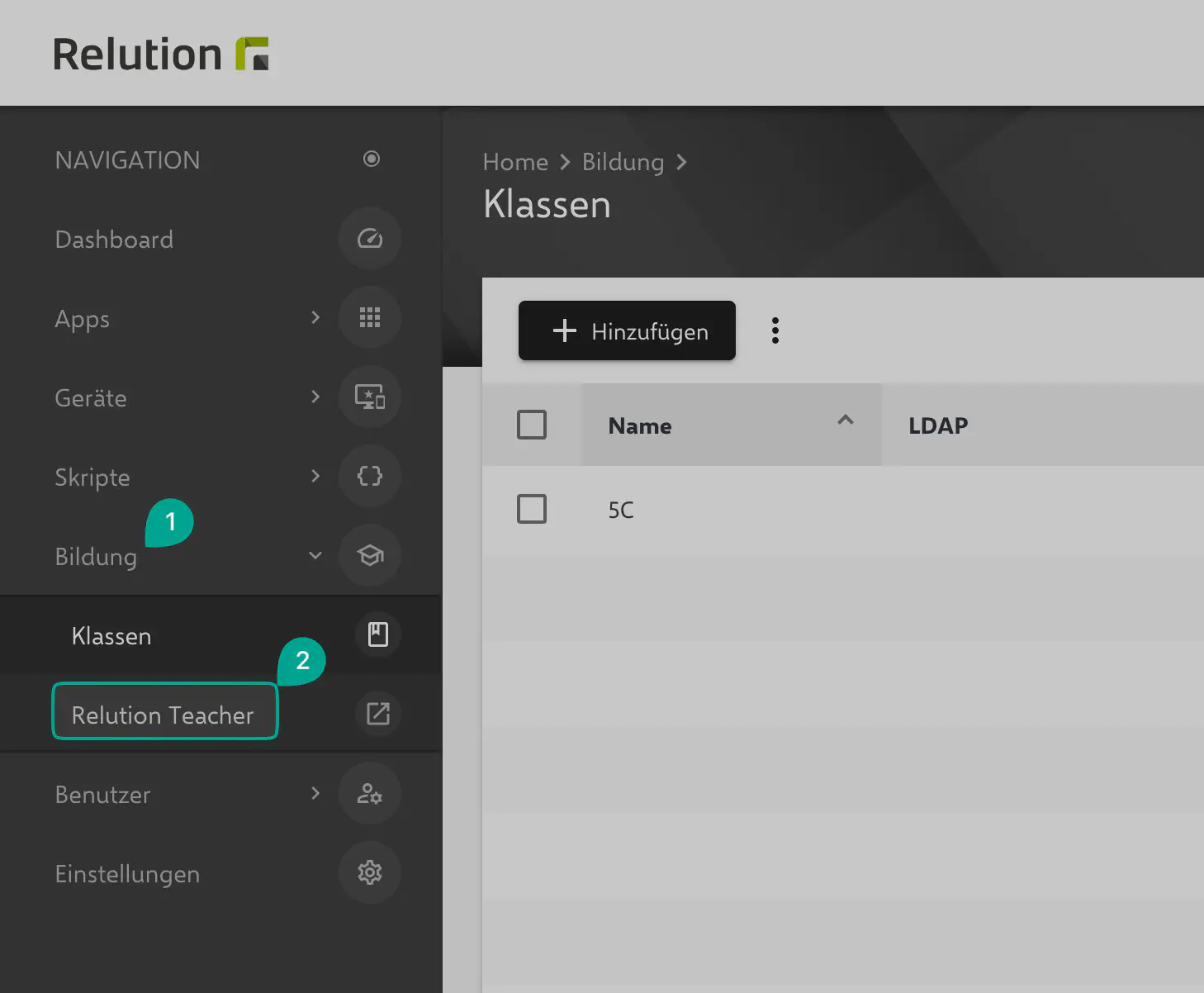Toggle selection of the 5C row checkbox
The width and height of the screenshot is (1204, 993).
pos(532,509)
